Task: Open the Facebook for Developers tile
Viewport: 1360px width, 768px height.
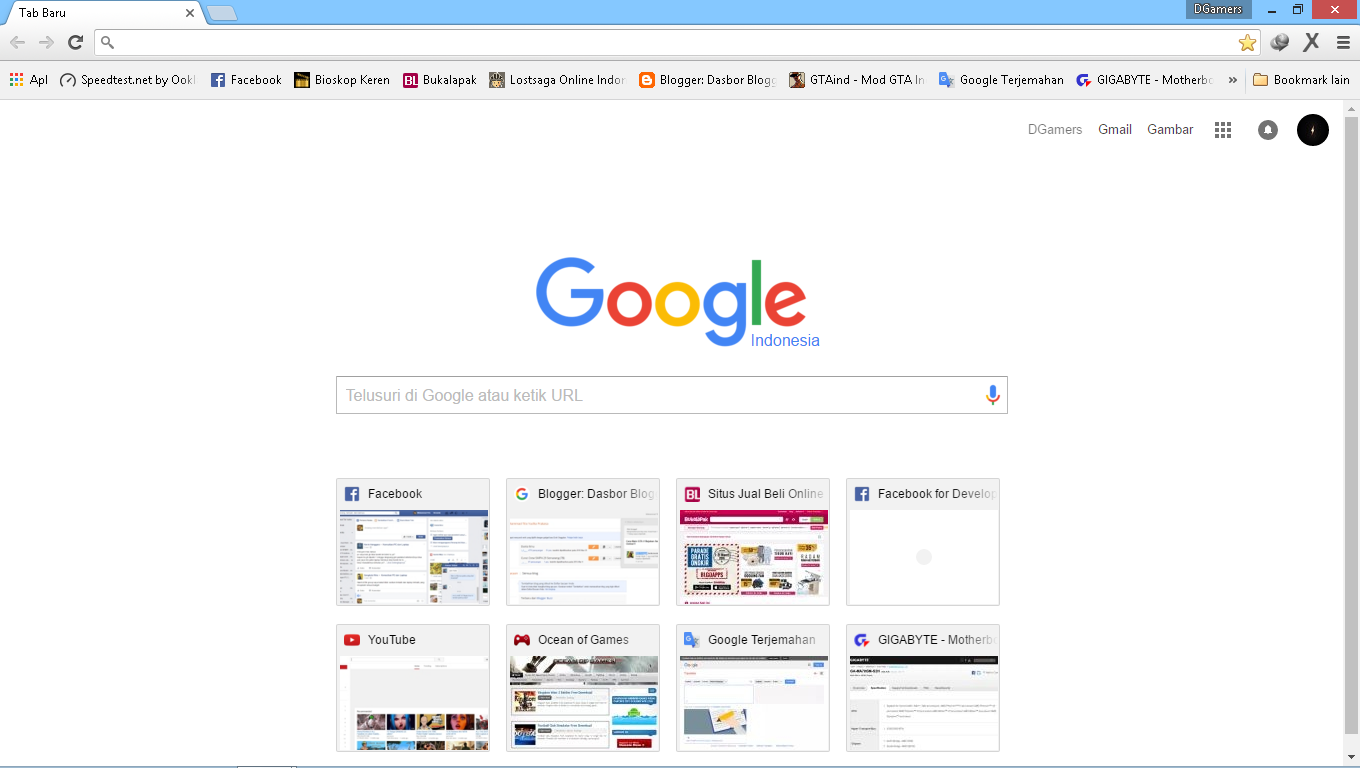Action: [x=923, y=542]
